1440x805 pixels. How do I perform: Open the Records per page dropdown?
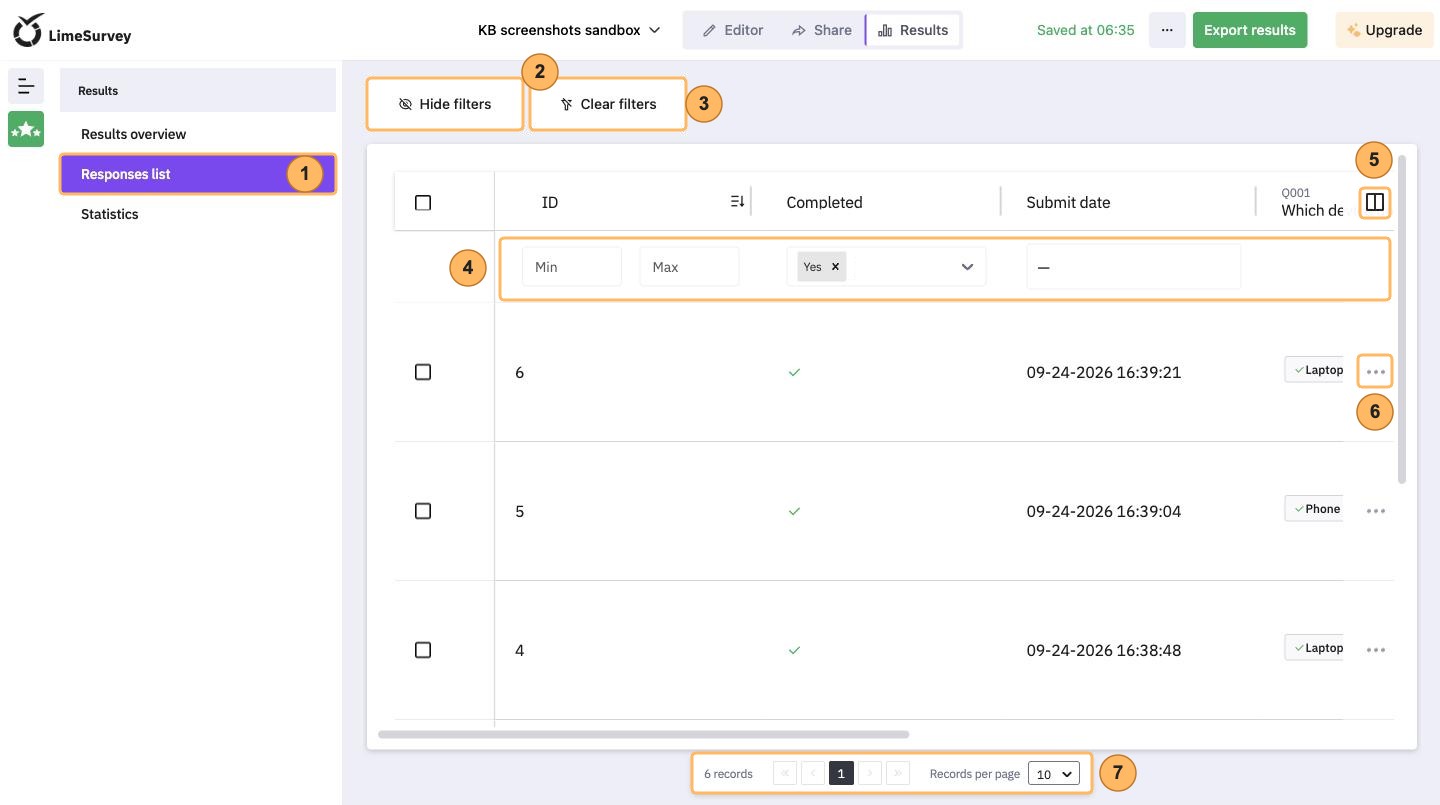point(1054,774)
